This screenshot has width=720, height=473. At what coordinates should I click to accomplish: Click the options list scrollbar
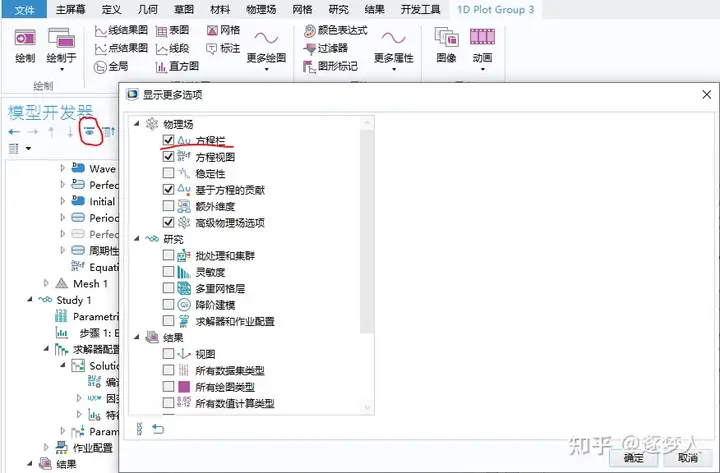click(366, 231)
